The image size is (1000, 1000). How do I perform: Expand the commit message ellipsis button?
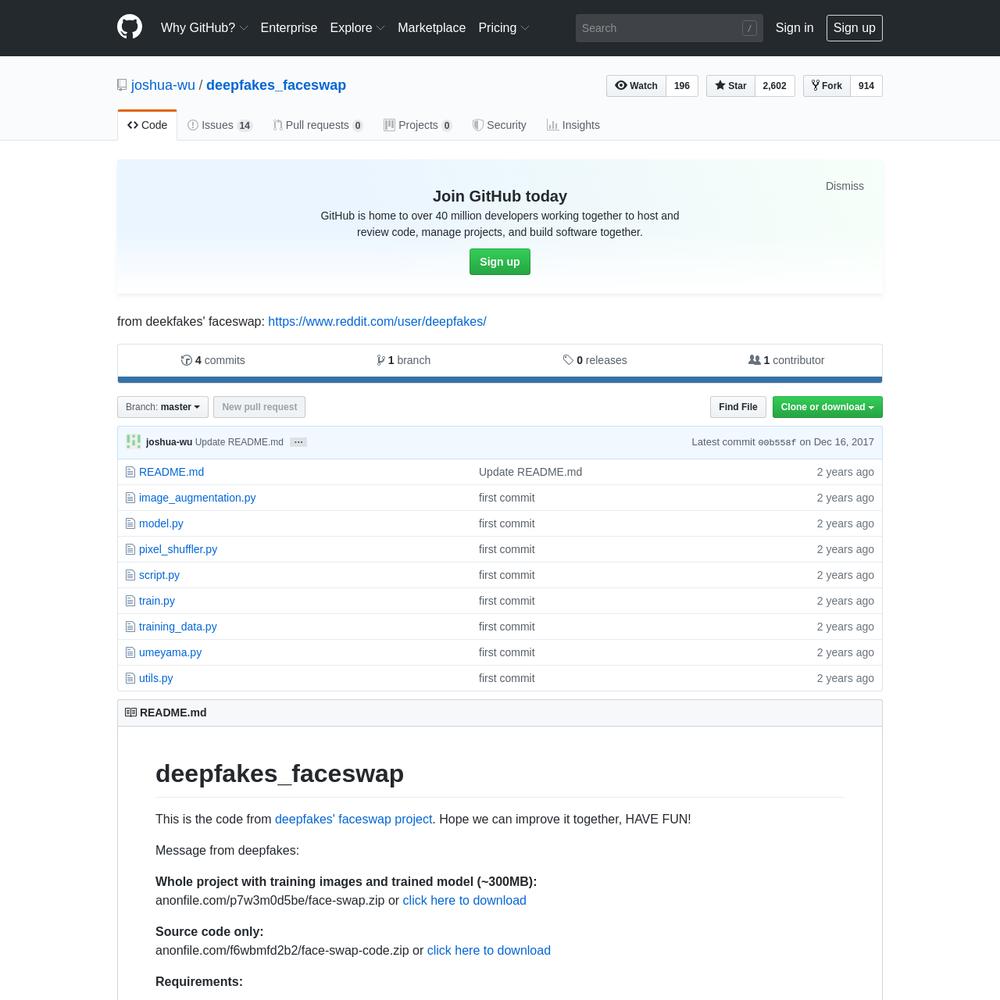click(x=298, y=442)
